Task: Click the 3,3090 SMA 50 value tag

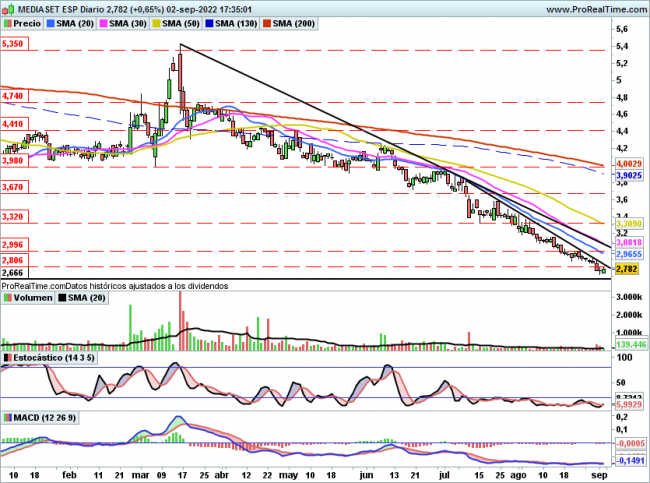Action: [x=629, y=224]
